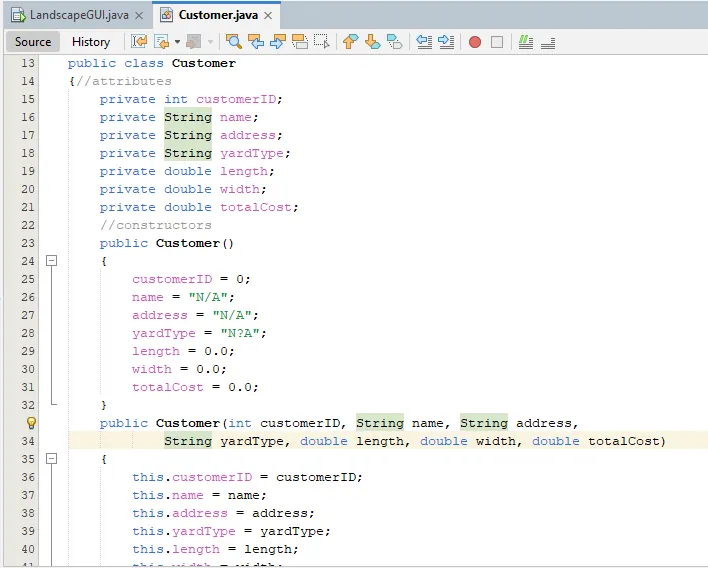Image resolution: width=708 pixels, height=568 pixels.
Task: Click line number 23 in the gutter
Action: pyautogui.click(x=28, y=243)
